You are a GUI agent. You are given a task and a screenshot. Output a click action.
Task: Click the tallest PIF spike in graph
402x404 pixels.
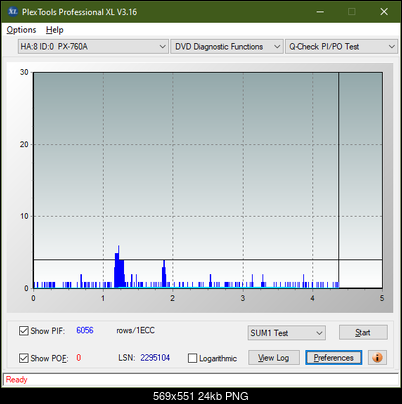point(118,266)
